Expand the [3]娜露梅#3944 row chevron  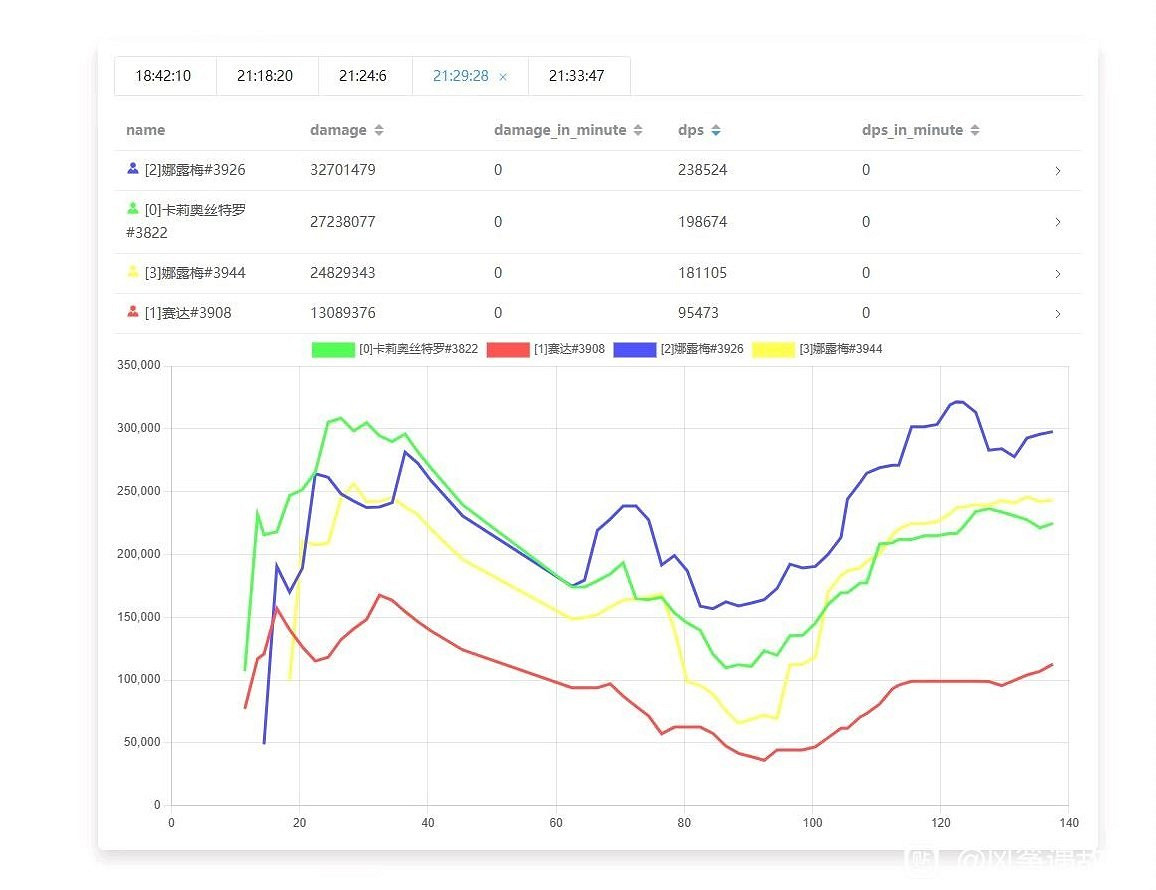pyautogui.click(x=1057, y=273)
